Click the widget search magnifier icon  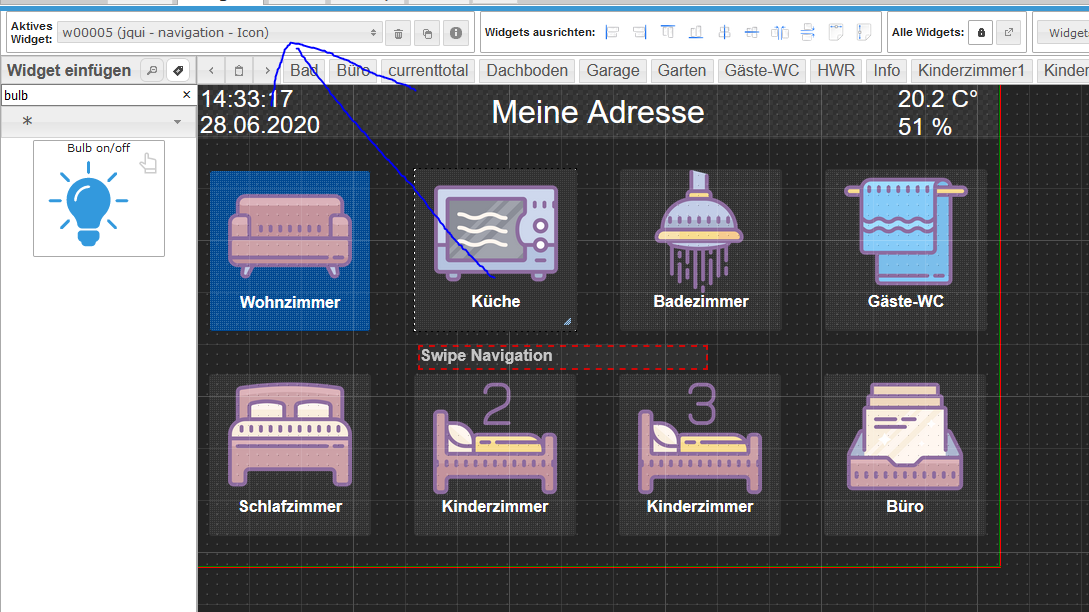pos(152,70)
